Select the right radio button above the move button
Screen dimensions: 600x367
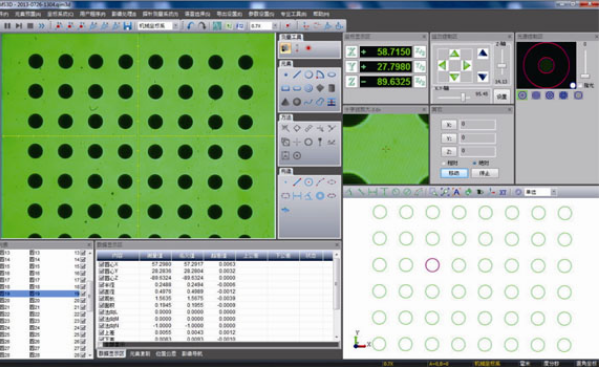pyautogui.click(x=475, y=163)
